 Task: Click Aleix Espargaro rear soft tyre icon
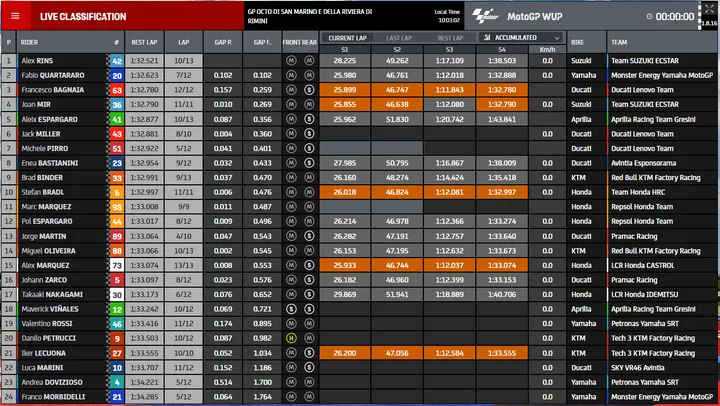309,119
